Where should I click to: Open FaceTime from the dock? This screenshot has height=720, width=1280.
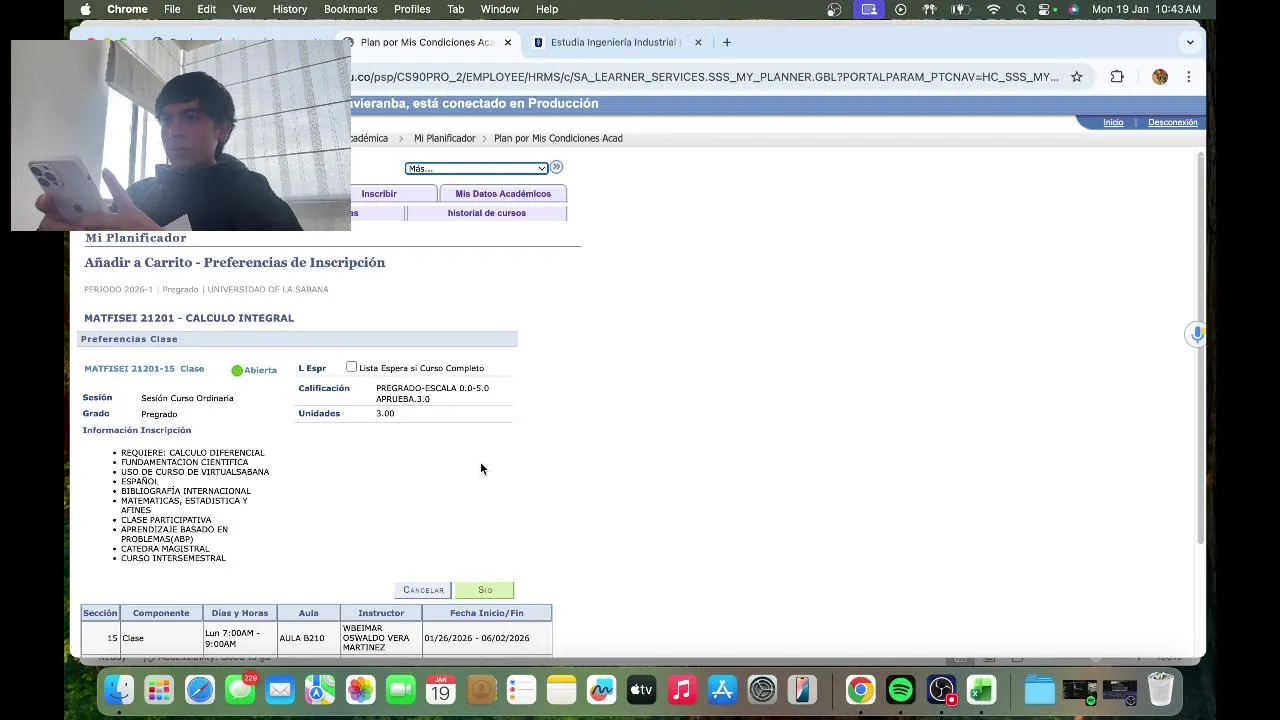(x=400, y=690)
